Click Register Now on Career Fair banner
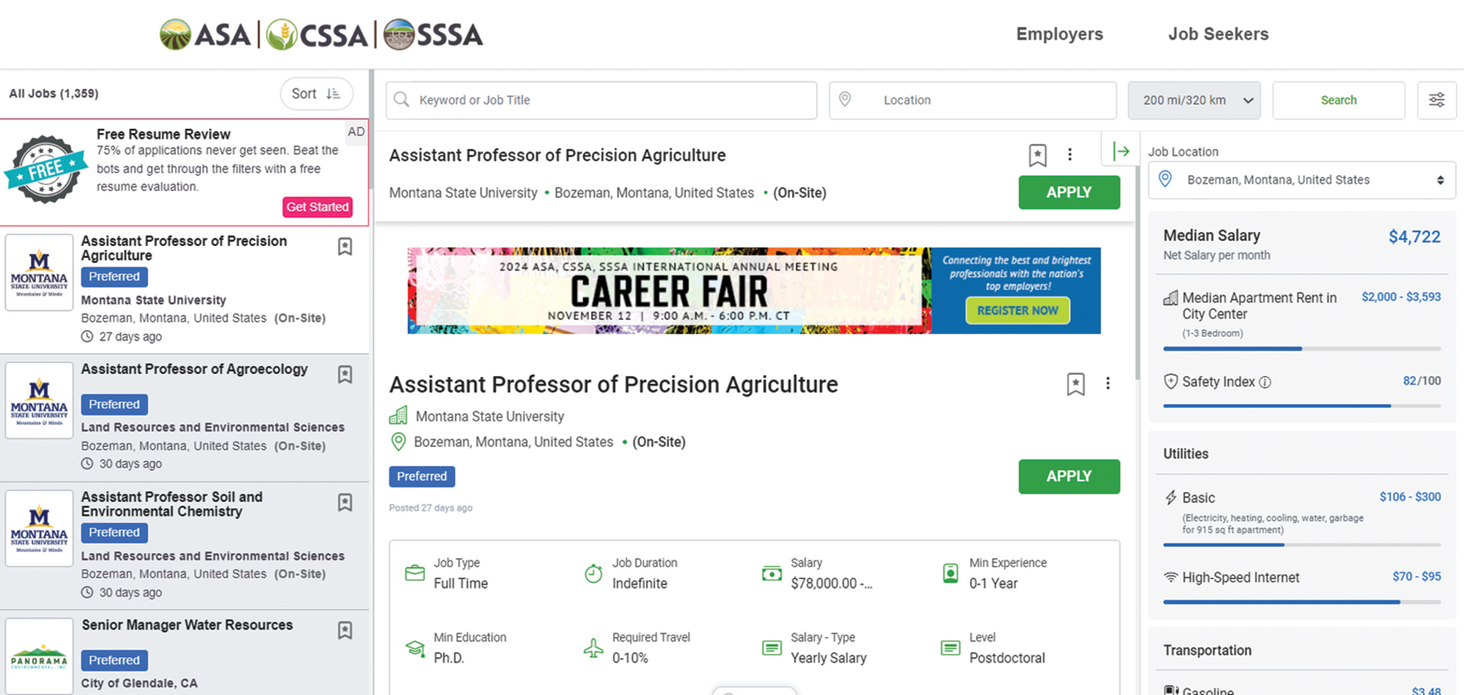Image resolution: width=1464 pixels, height=695 pixels. (1017, 310)
